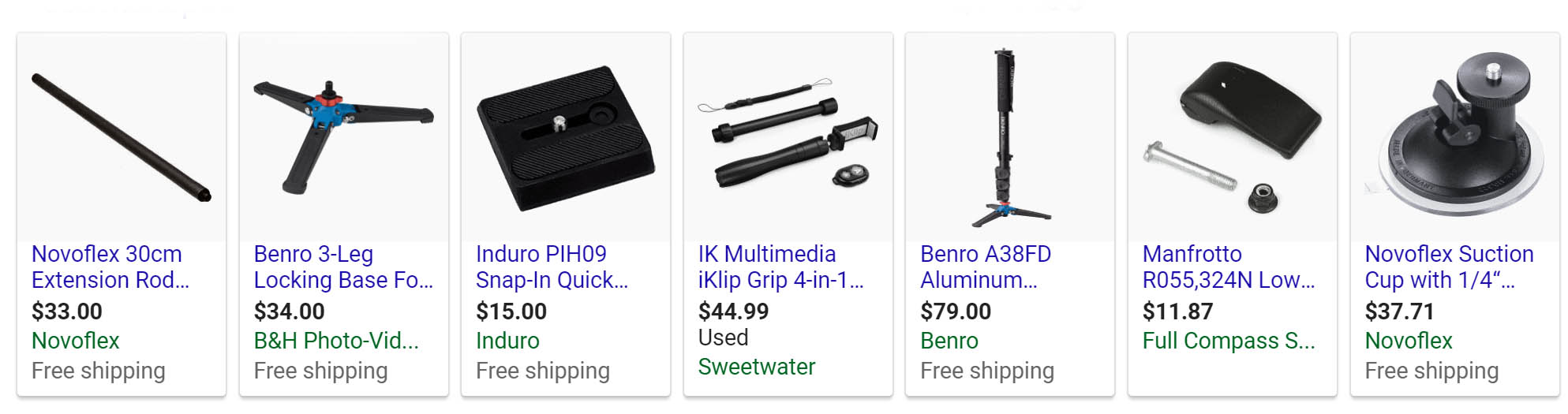Open the Novoflex 30cm Extension Rod product image
Viewport: 1568px width, 414px height.
122,137
